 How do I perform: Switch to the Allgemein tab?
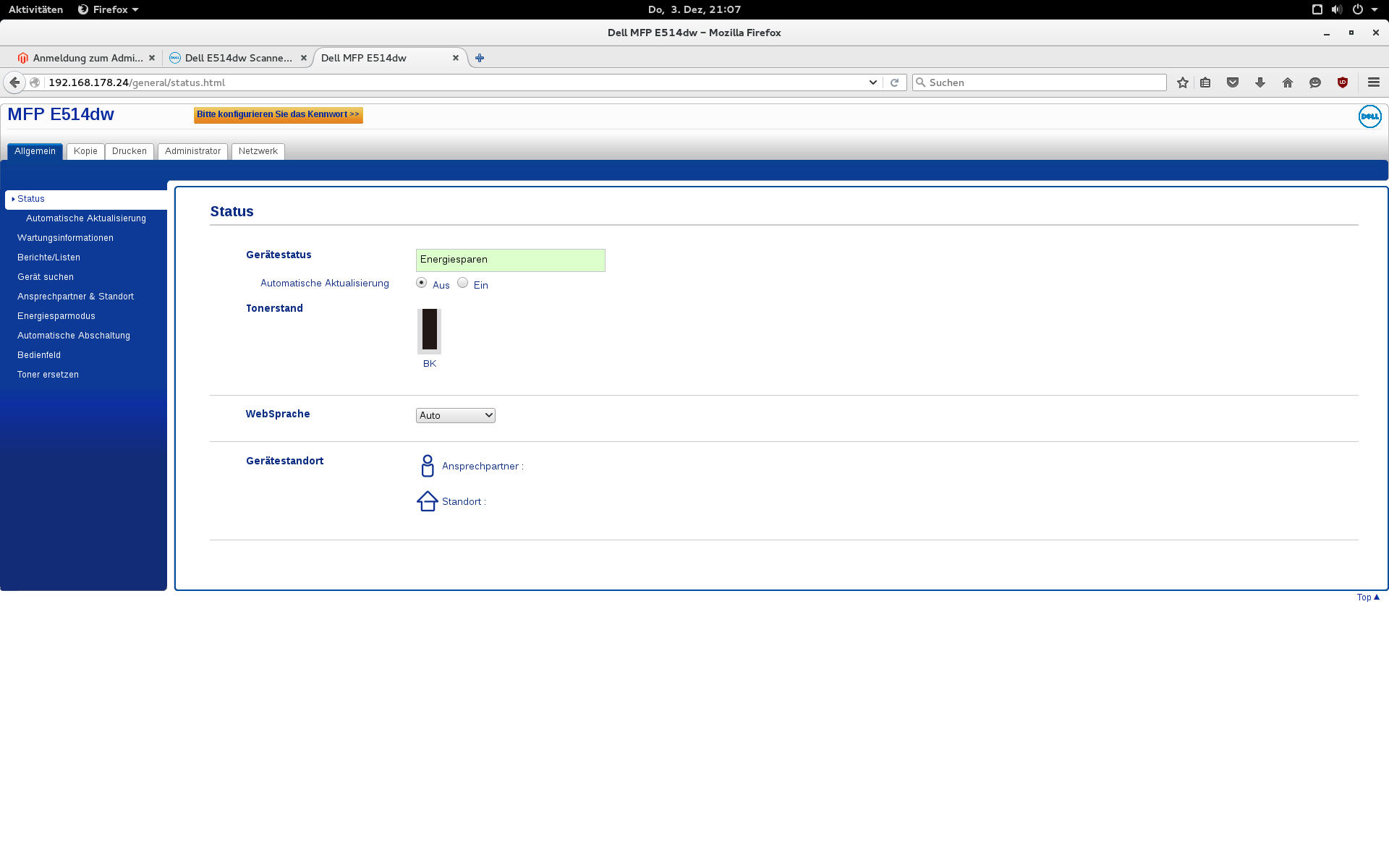pyautogui.click(x=35, y=151)
